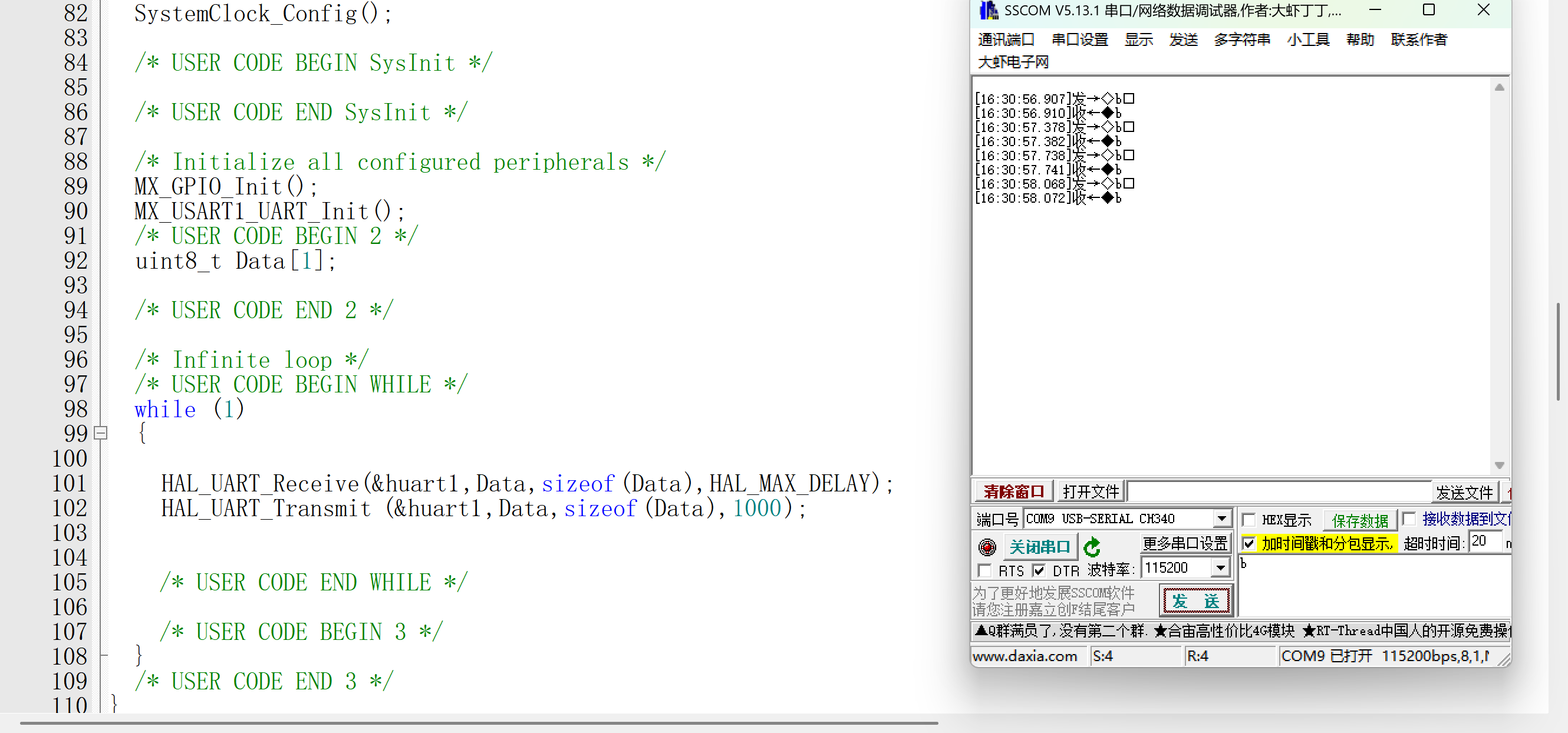Open the 多字符串 menu
Viewport: 1568px width, 733px height.
point(1242,40)
